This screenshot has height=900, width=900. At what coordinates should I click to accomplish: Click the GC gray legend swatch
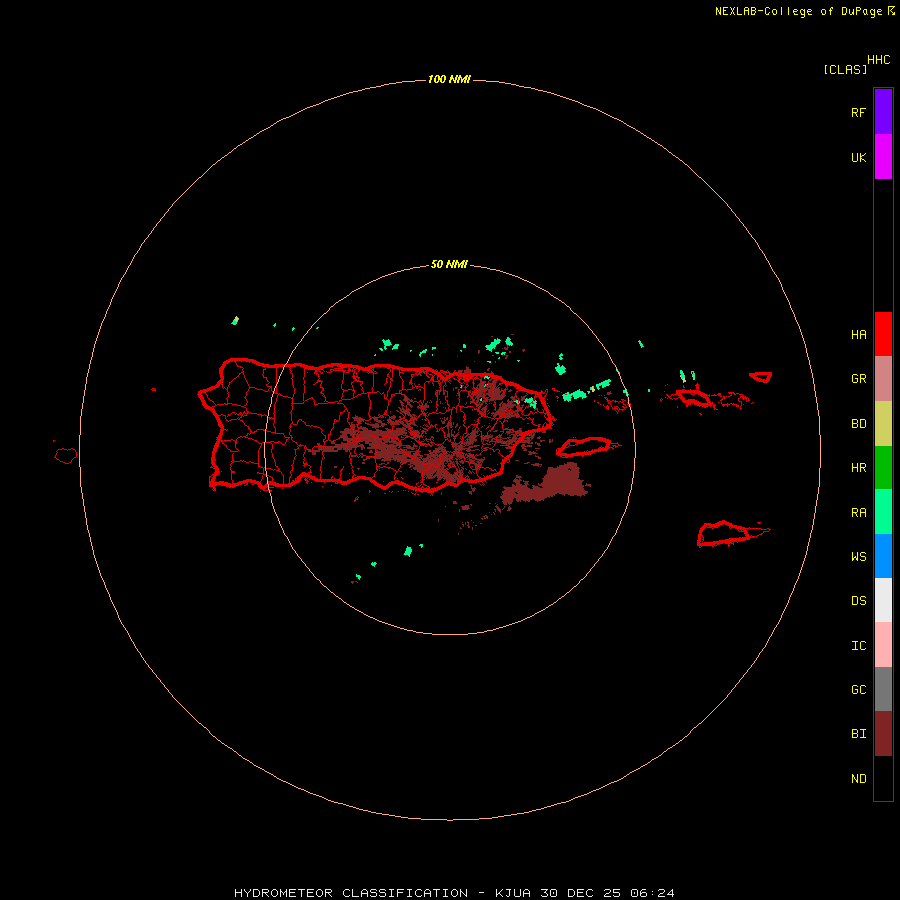(883, 689)
